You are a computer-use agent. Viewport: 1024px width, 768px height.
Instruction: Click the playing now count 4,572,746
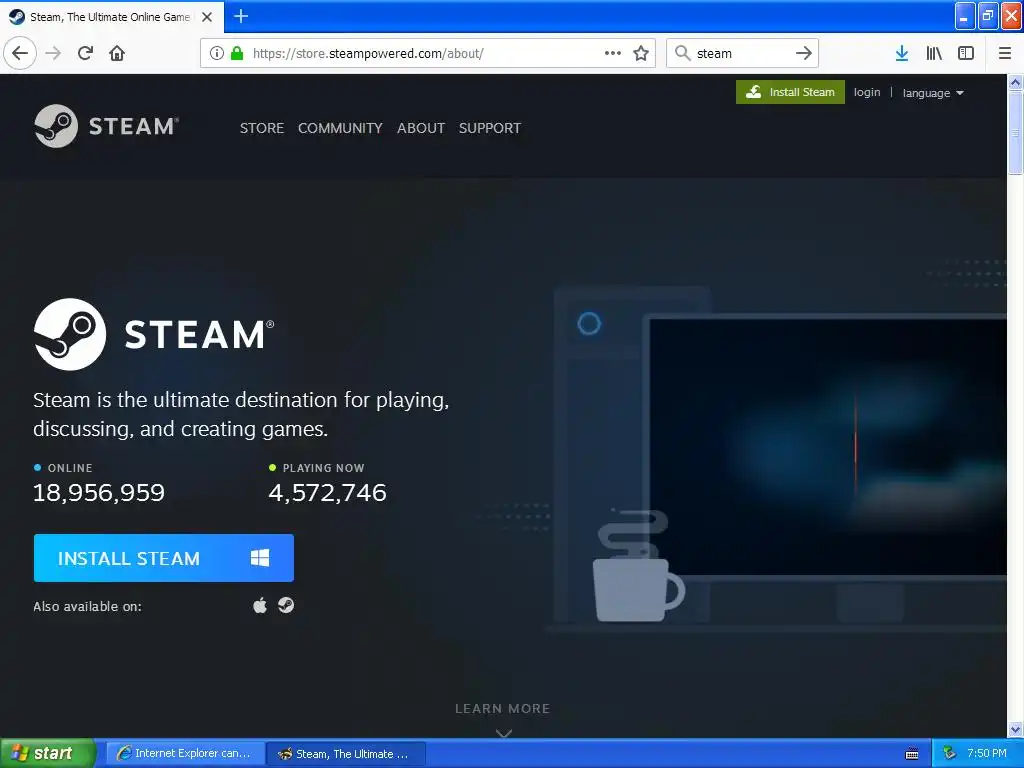click(328, 492)
